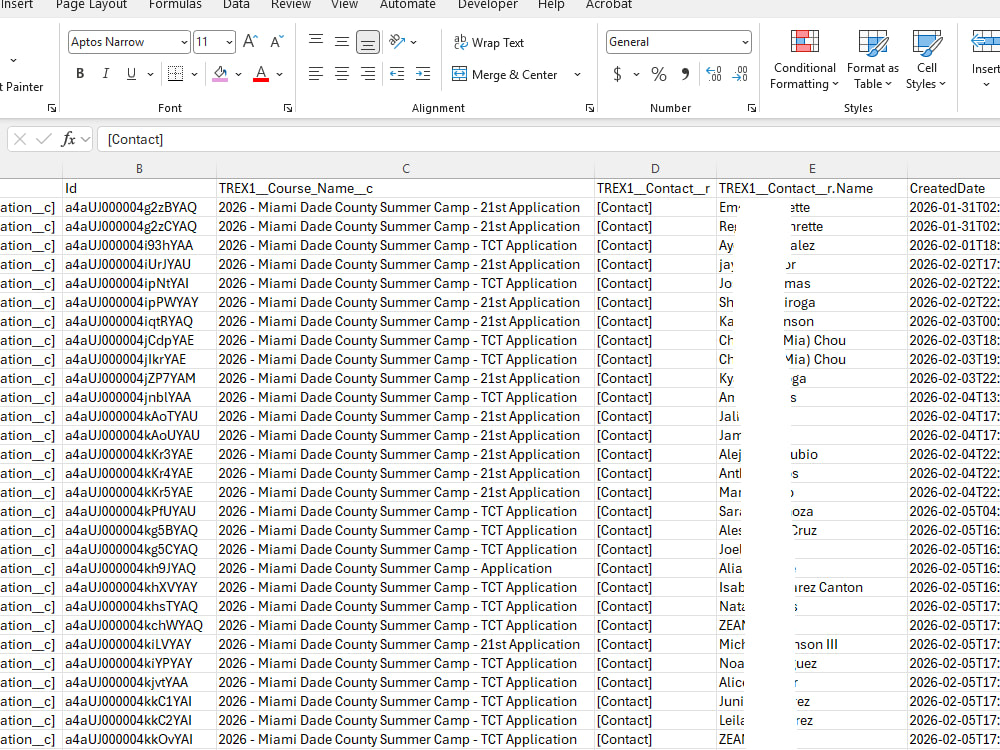Open text Orientation icon

[397, 42]
